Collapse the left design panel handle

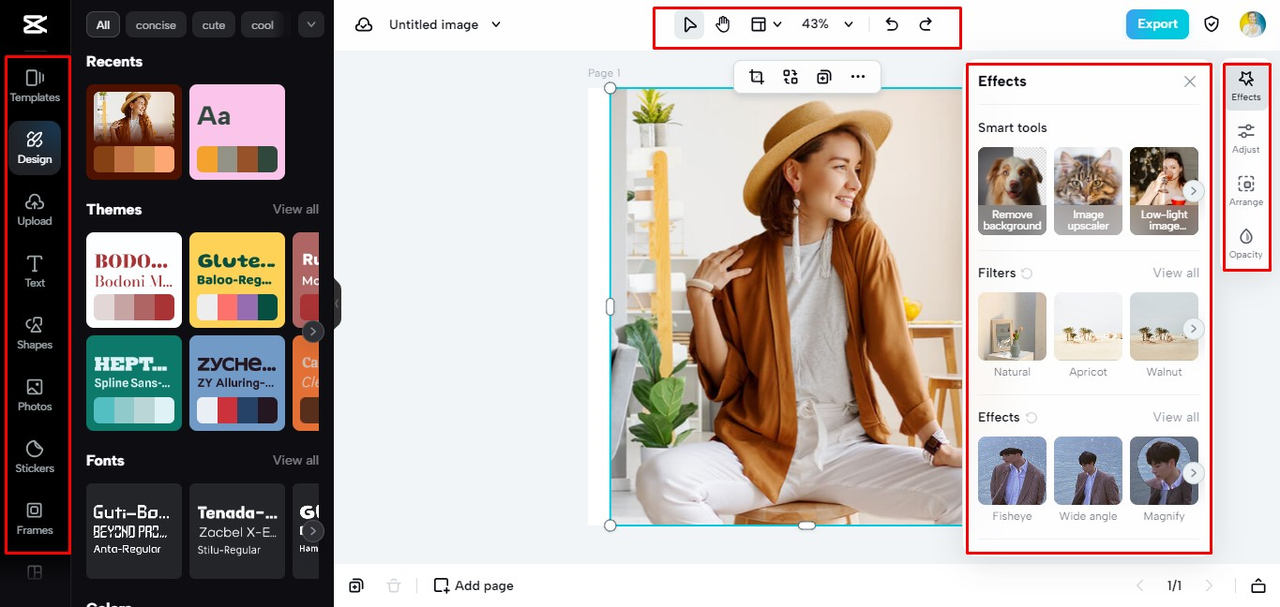click(337, 303)
